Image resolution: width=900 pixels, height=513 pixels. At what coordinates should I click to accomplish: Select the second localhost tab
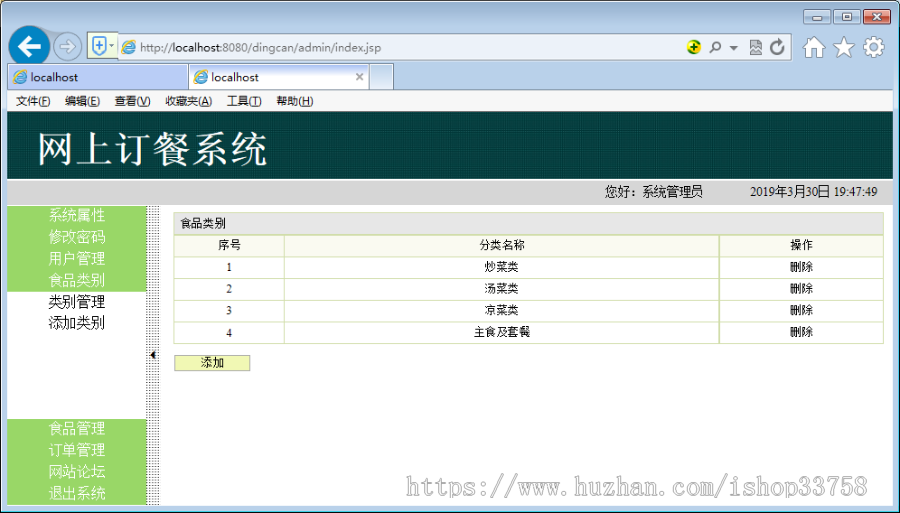(278, 77)
